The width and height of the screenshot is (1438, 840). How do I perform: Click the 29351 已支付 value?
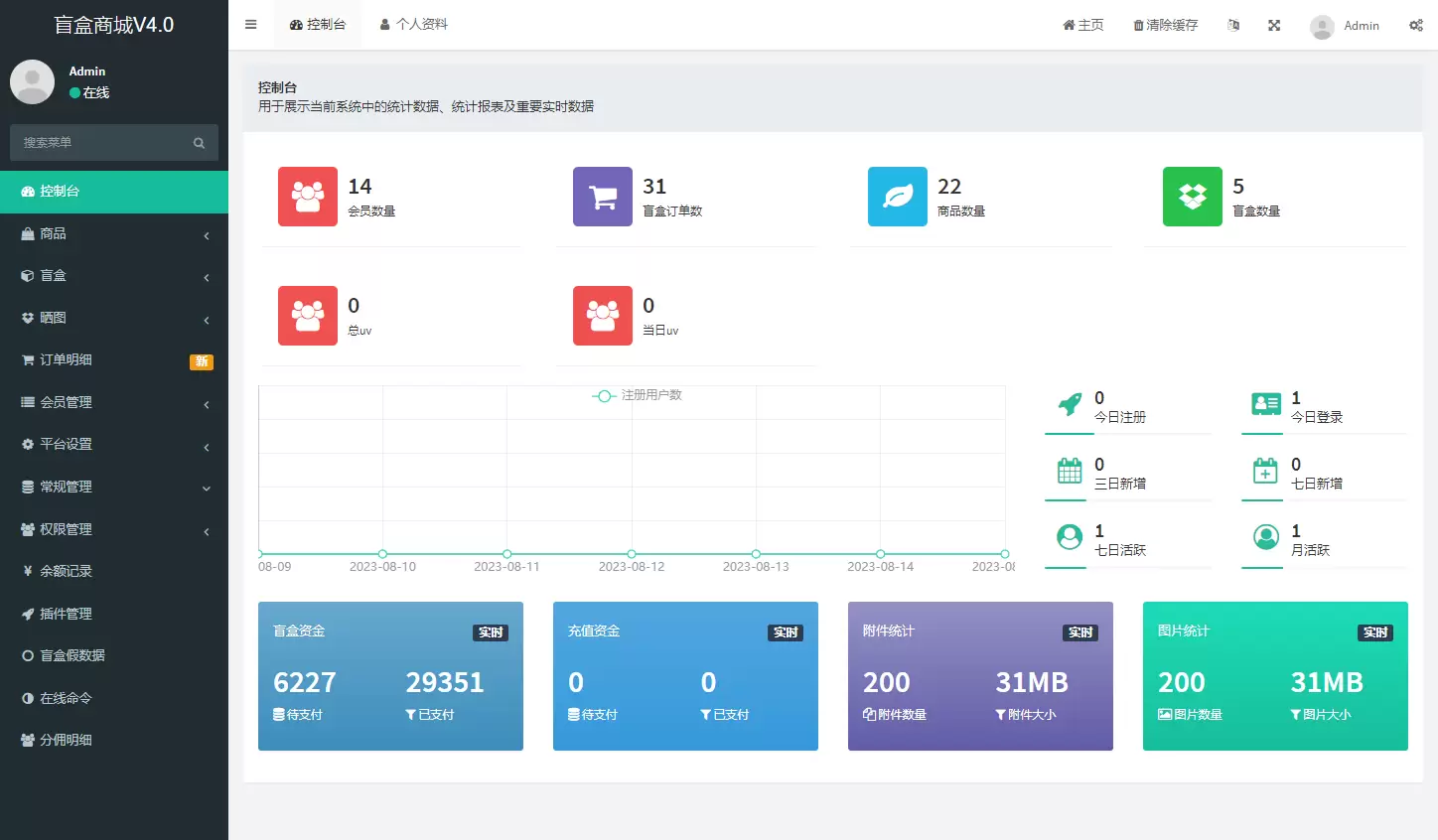444,682
